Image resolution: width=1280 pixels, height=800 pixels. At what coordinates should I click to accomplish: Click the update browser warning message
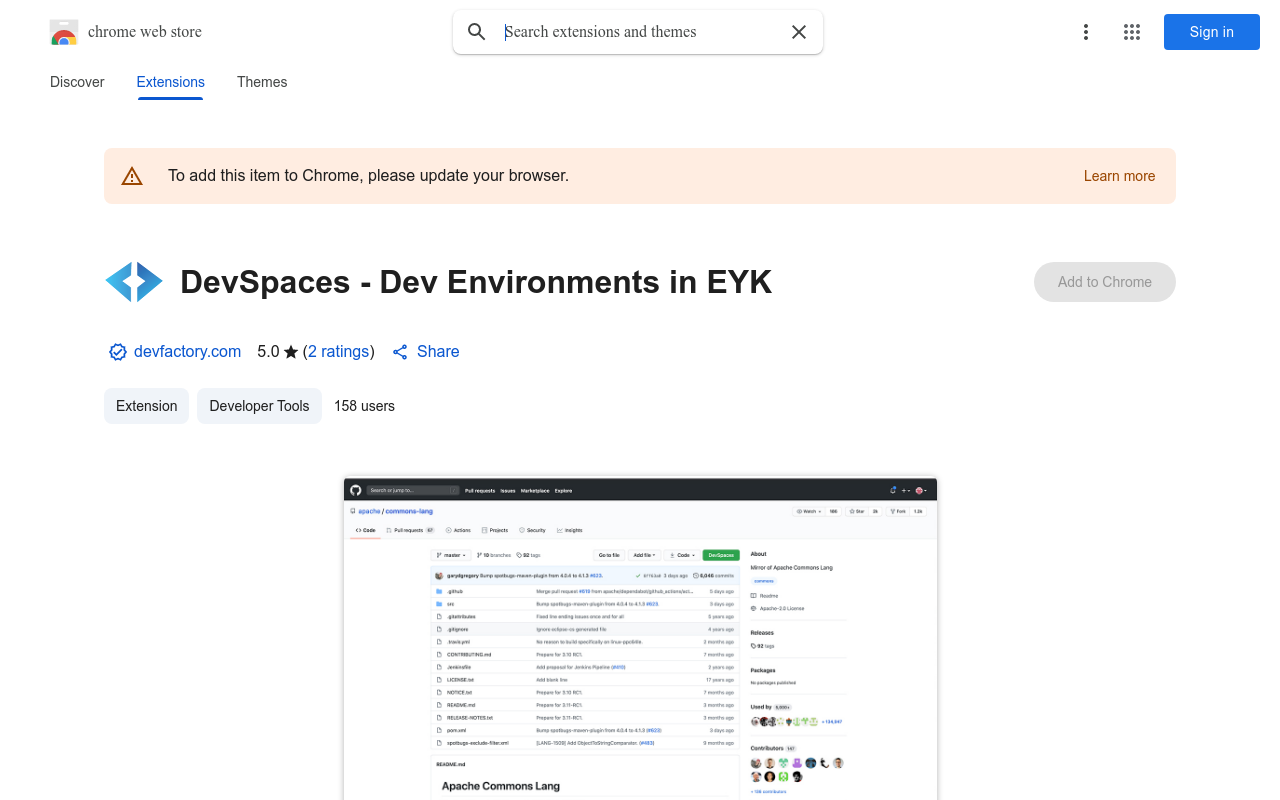368,176
